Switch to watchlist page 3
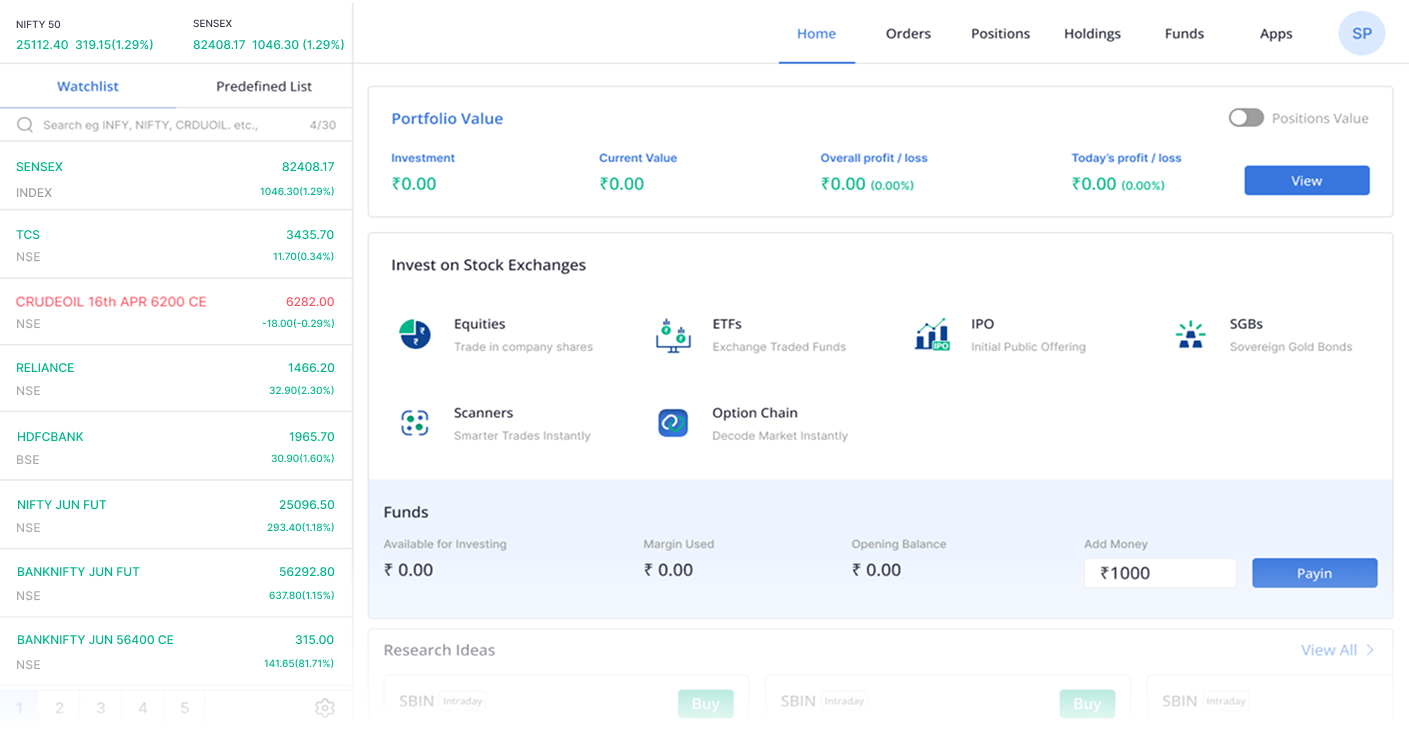Viewport: 1409px width, 741px height. pyautogui.click(x=101, y=707)
